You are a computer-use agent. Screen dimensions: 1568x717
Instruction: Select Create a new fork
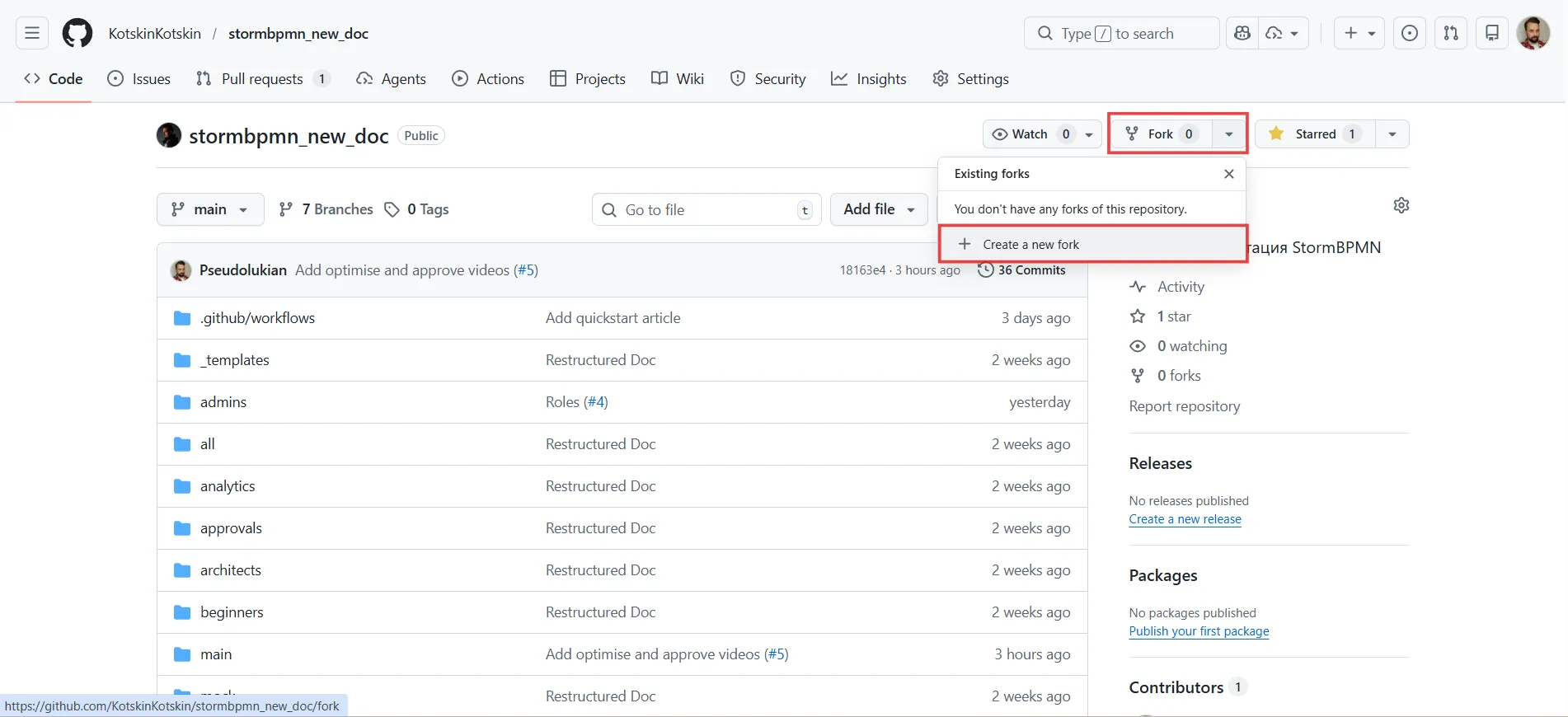1030,245
